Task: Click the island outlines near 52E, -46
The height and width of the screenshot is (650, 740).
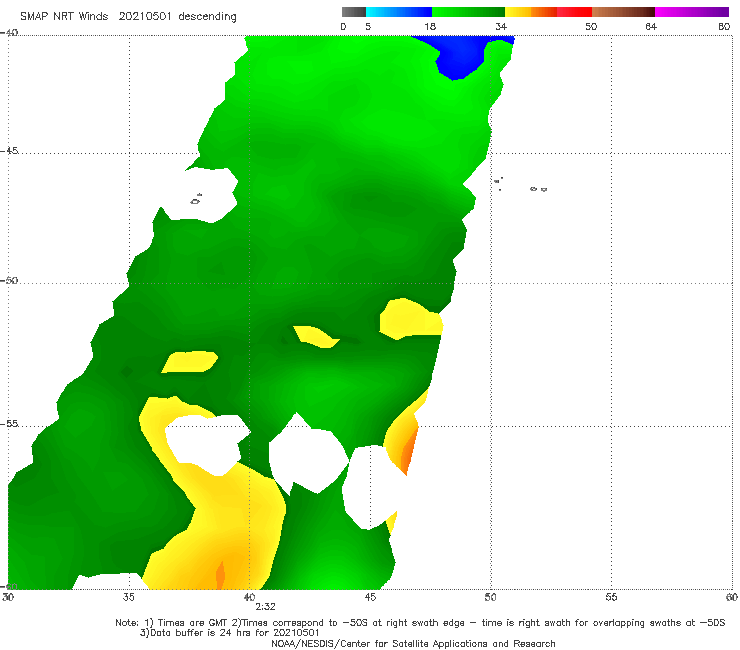Action: pyautogui.click(x=538, y=189)
